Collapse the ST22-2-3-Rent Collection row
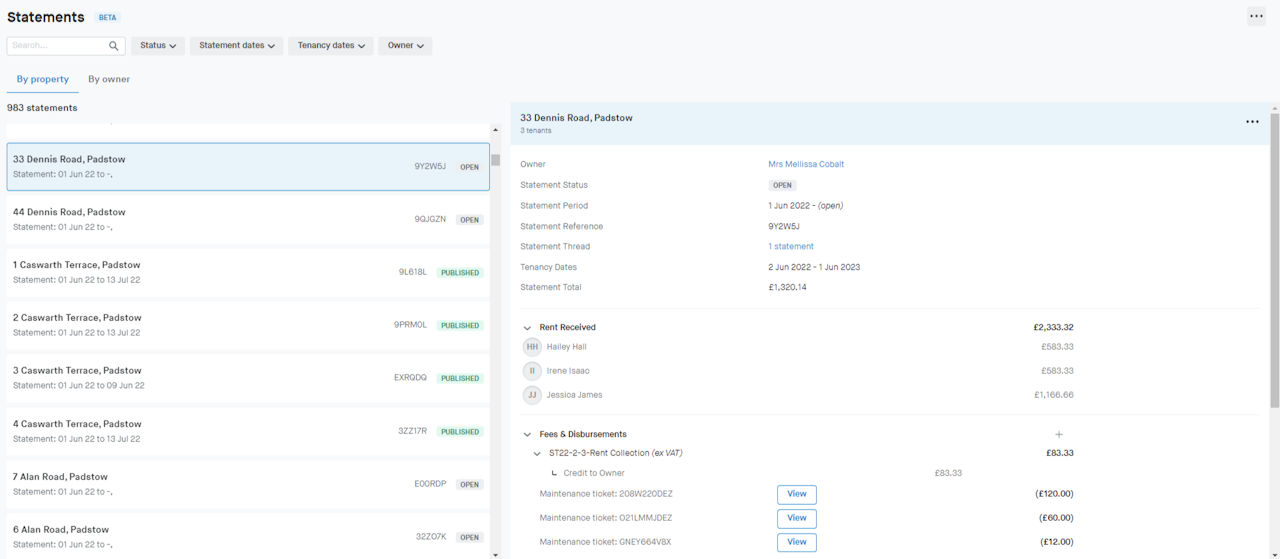Image resolution: width=1280 pixels, height=559 pixels. click(537, 454)
